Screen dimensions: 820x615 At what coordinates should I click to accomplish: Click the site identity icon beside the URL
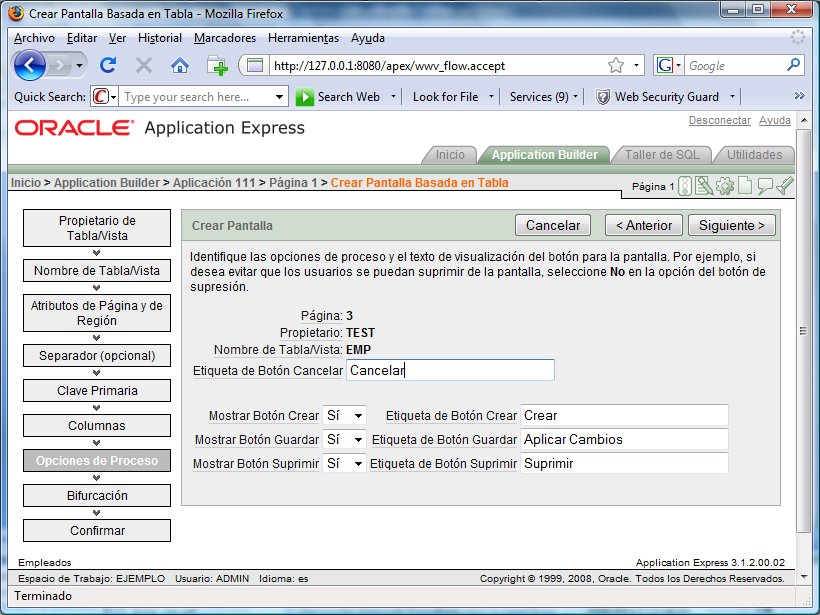coord(255,65)
